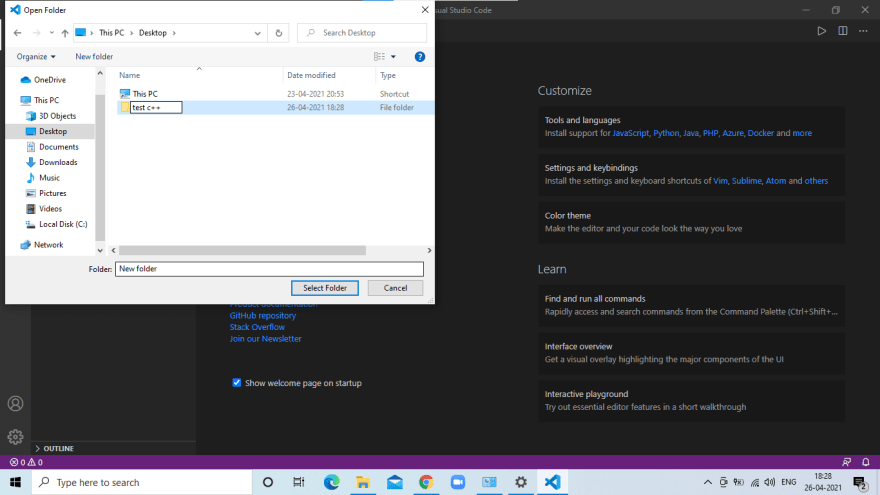
Task: Click New folder in the toolbar
Action: (94, 57)
